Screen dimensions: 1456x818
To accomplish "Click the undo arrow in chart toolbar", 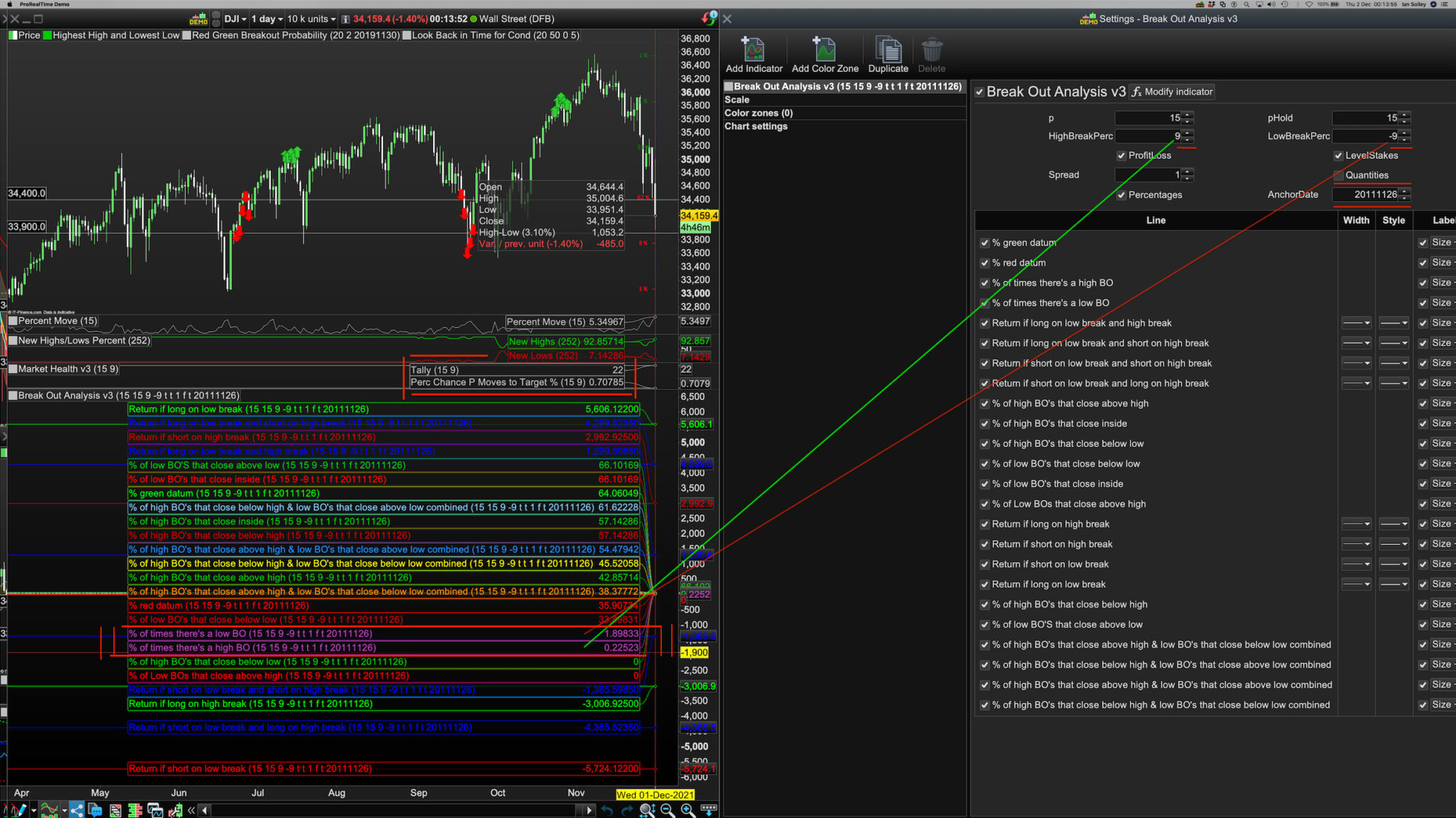I will coord(606,810).
